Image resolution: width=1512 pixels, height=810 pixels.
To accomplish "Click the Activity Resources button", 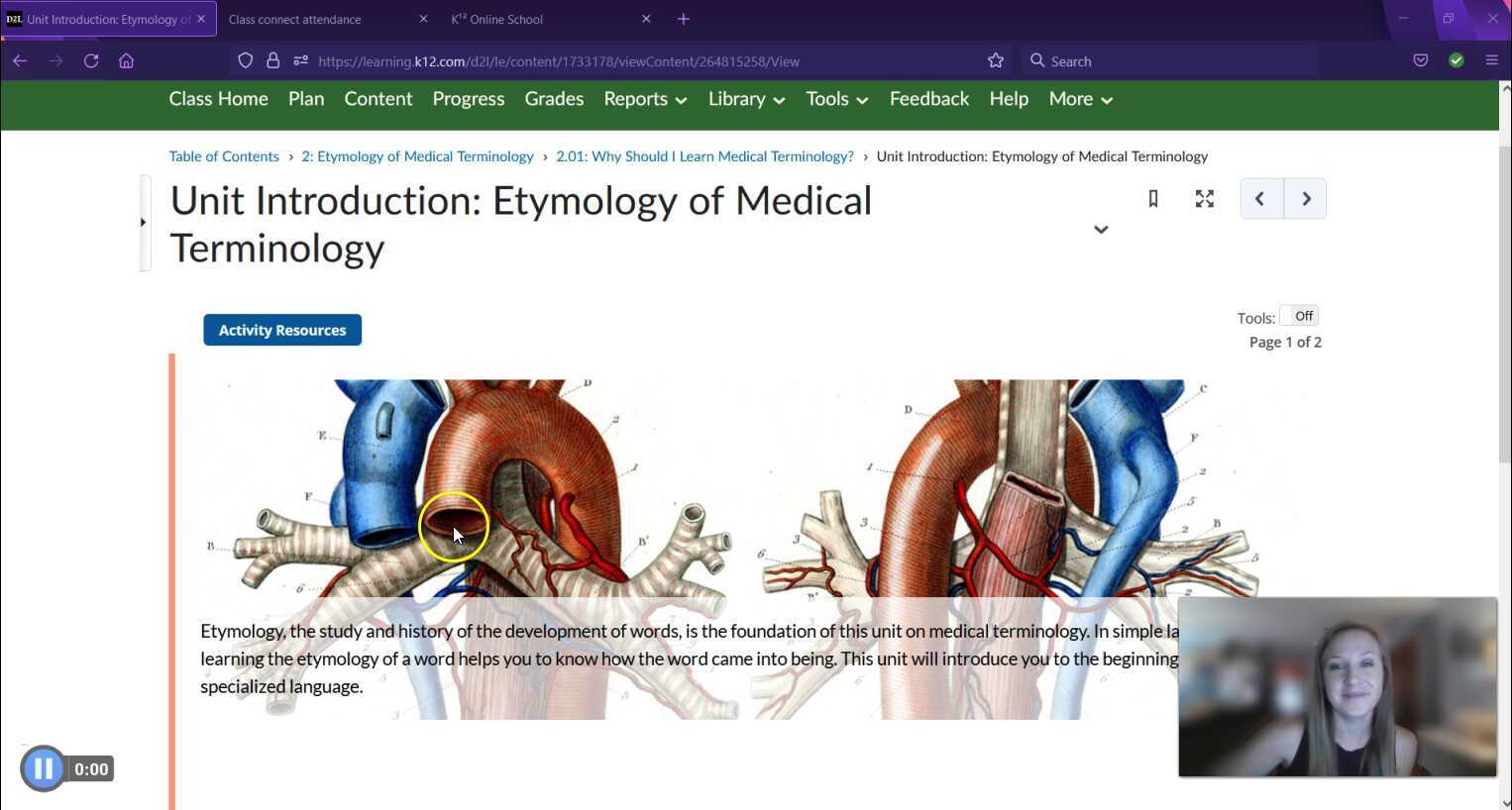I will [x=282, y=330].
